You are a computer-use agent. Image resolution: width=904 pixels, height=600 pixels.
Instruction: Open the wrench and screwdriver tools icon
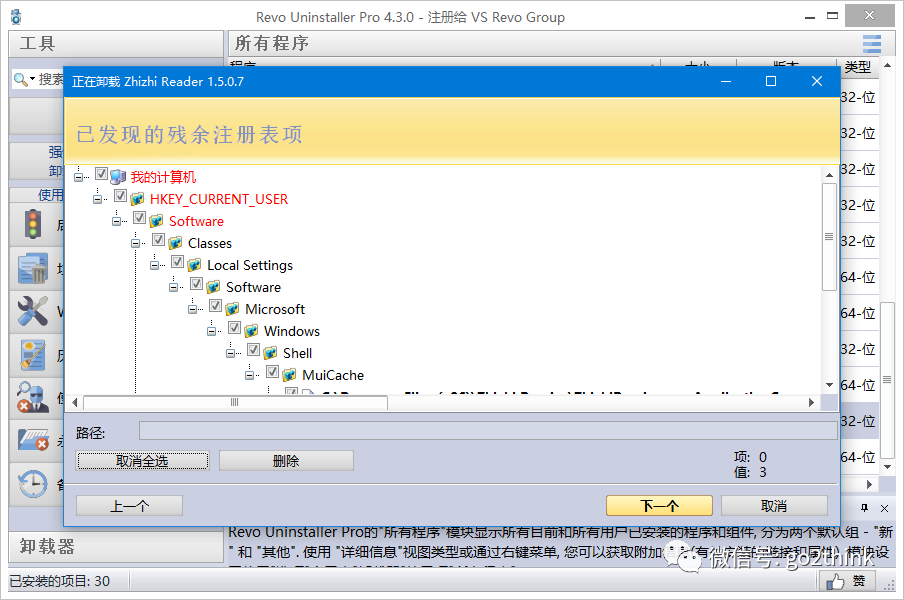point(33,312)
